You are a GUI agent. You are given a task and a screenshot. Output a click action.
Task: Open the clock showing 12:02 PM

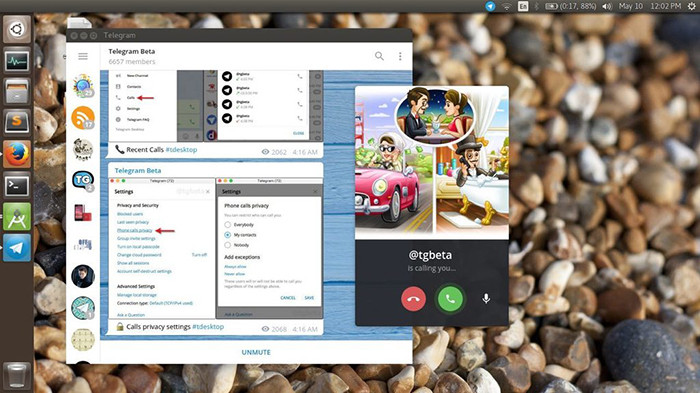tap(666, 6)
